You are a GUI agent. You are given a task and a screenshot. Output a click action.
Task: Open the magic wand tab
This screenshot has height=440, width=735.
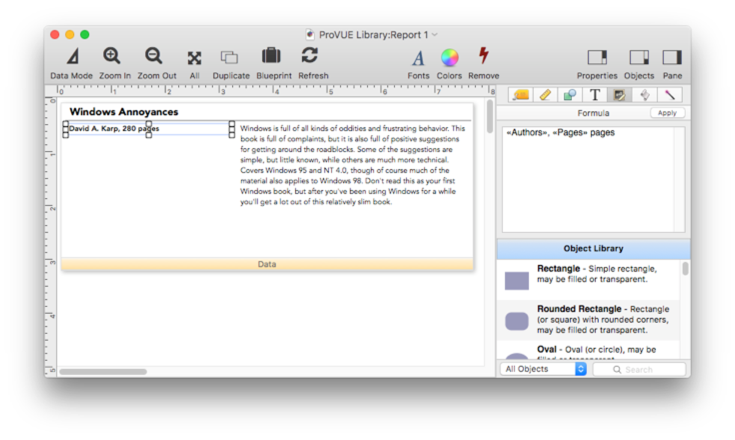pos(669,95)
